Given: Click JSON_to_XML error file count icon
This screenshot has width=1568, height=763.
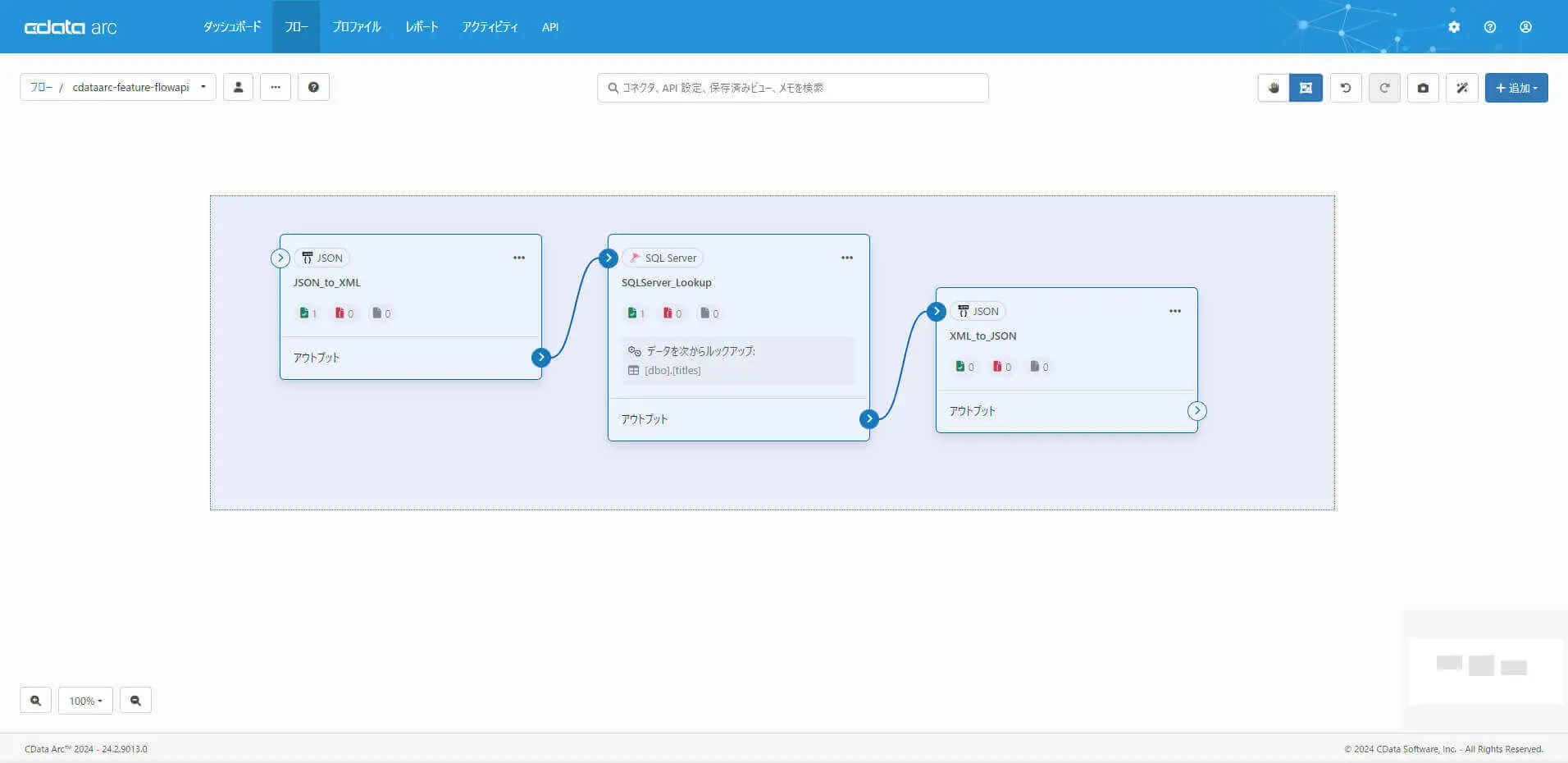Looking at the screenshot, I should 339,313.
